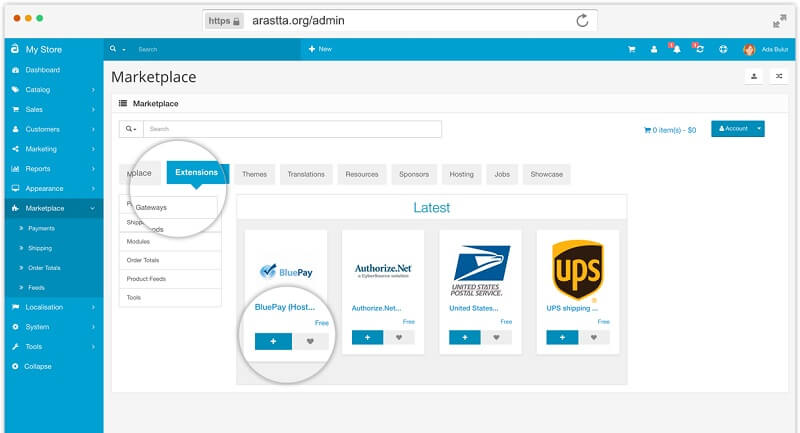The height and width of the screenshot is (433, 800).
Task: Add BluePay extension with plus button
Action: tap(273, 341)
